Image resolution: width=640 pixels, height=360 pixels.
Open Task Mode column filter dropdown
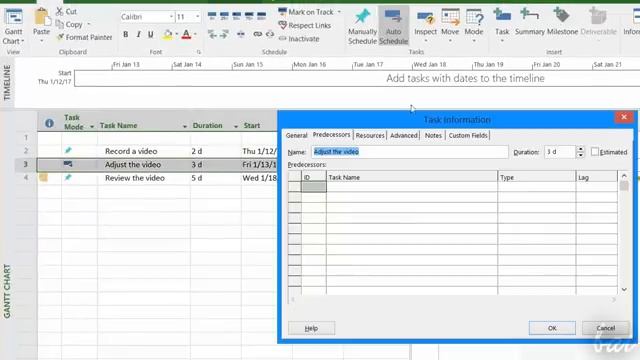click(91, 127)
